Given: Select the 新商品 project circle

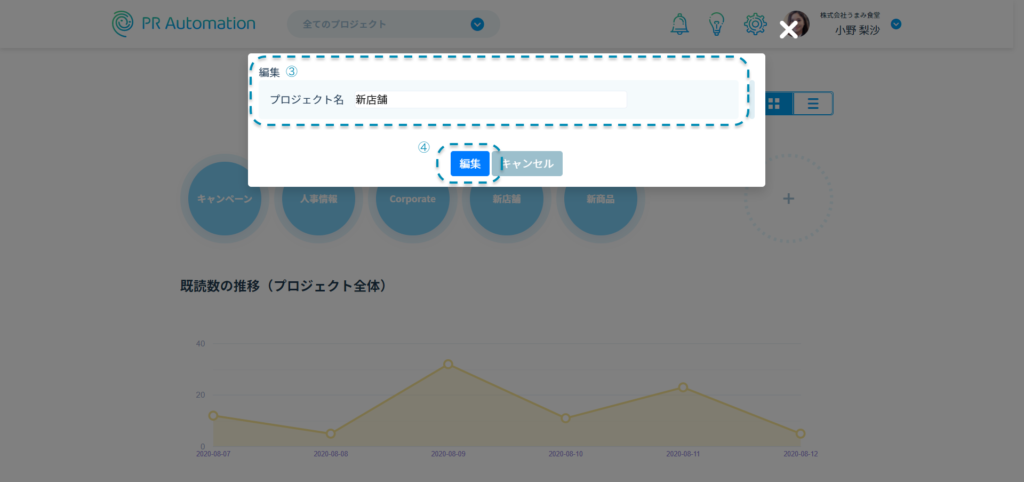Looking at the screenshot, I should point(600,199).
